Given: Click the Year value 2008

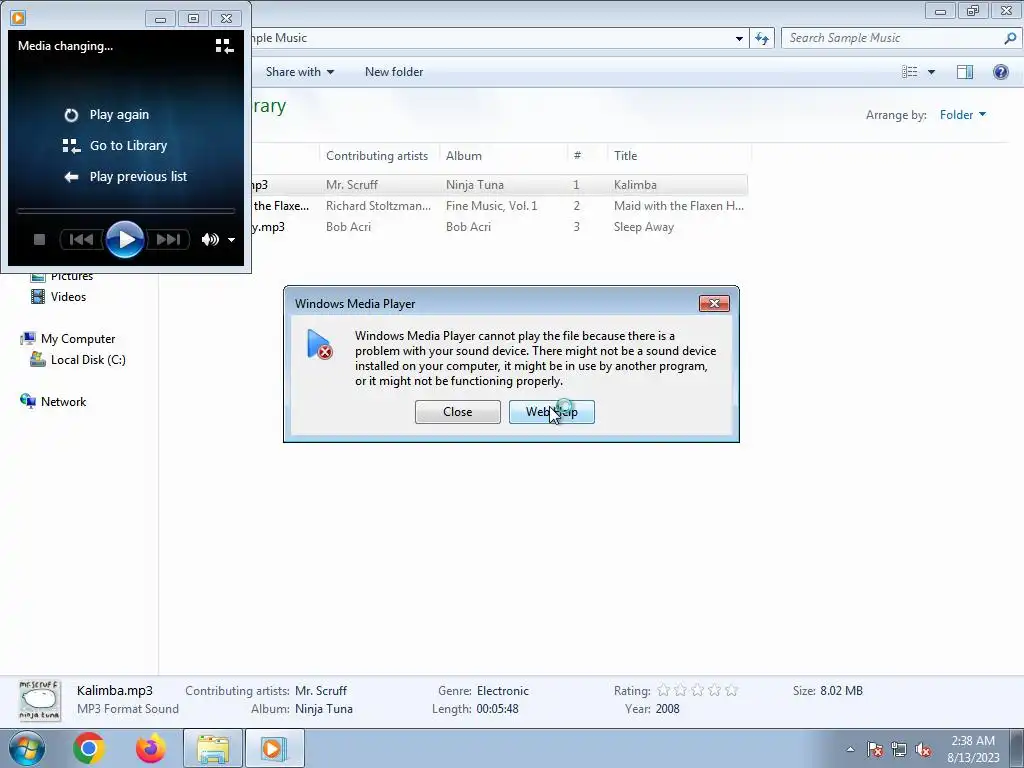Looking at the screenshot, I should click(667, 709).
